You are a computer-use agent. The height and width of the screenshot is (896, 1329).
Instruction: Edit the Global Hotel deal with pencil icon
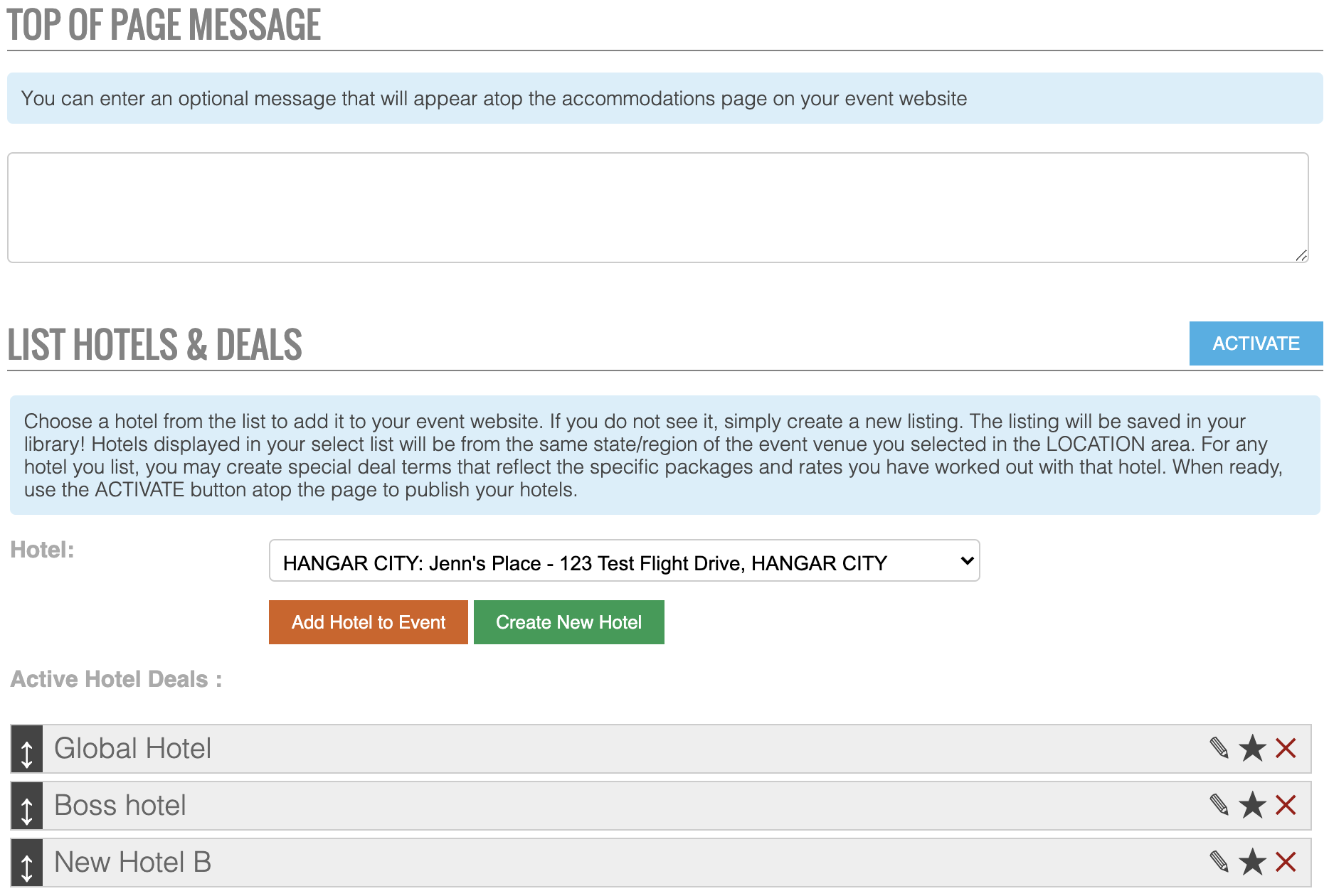1219,748
